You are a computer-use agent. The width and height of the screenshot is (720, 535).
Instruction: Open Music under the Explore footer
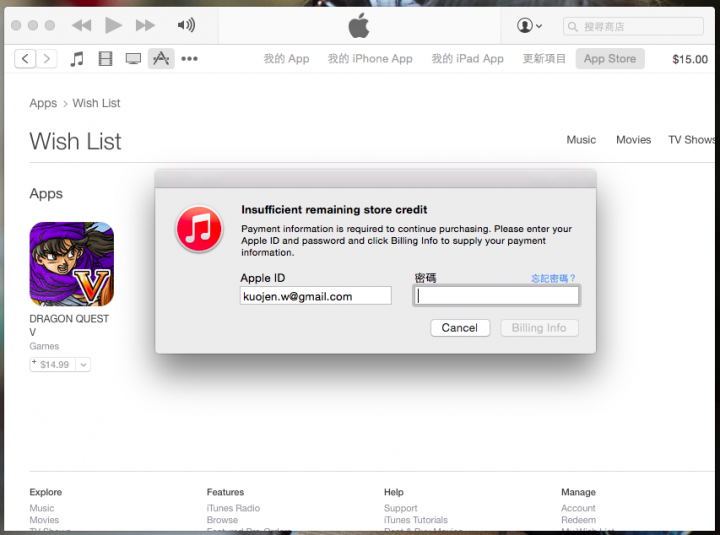tap(42, 508)
